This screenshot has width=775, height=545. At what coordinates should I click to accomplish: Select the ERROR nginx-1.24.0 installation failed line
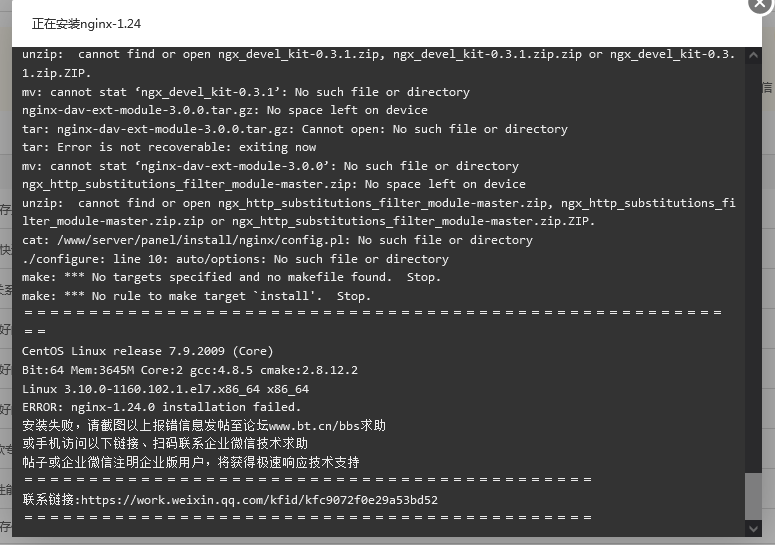pyautogui.click(x=161, y=407)
